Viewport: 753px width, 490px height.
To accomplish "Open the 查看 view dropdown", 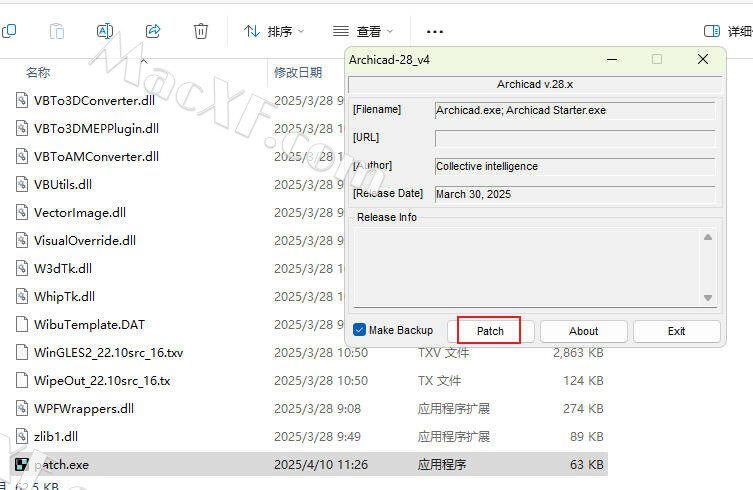I will [363, 32].
